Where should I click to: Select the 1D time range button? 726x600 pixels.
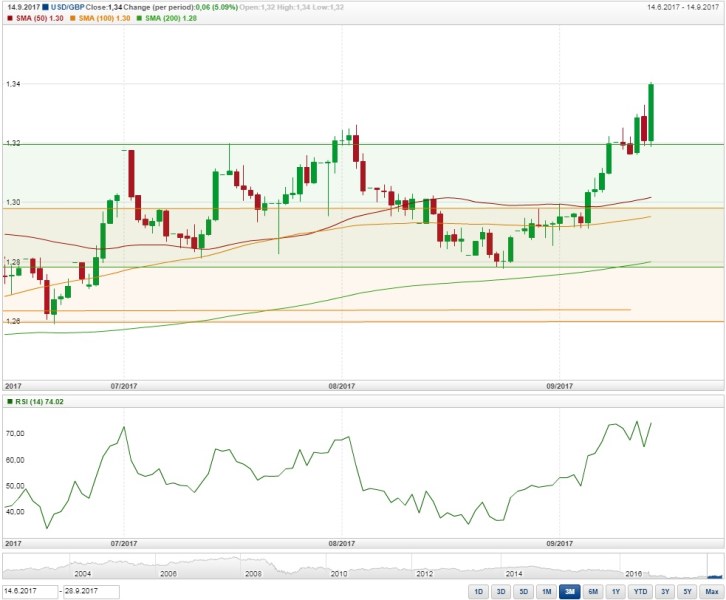point(478,592)
